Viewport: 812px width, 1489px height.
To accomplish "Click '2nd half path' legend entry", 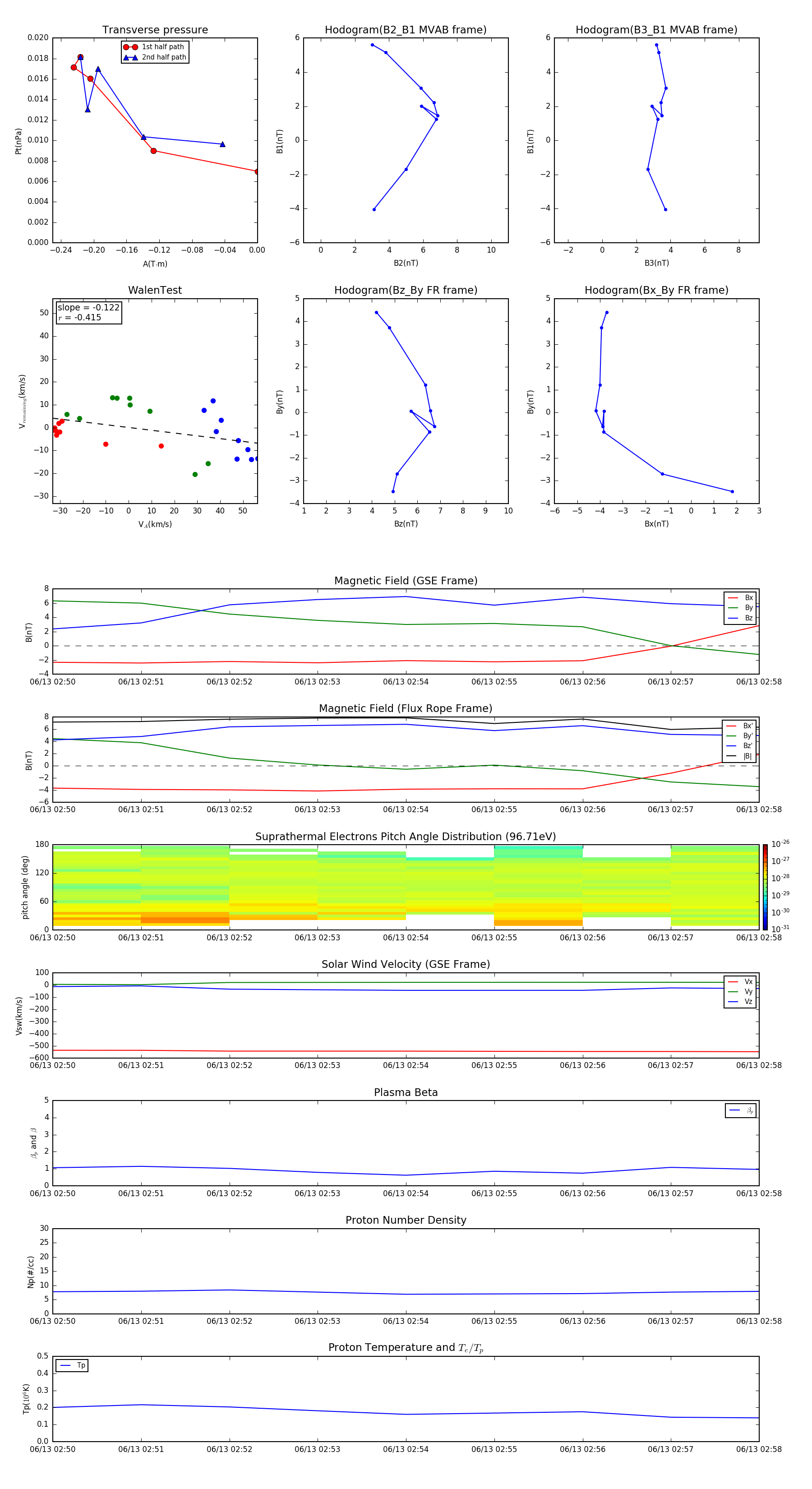I will [155, 57].
